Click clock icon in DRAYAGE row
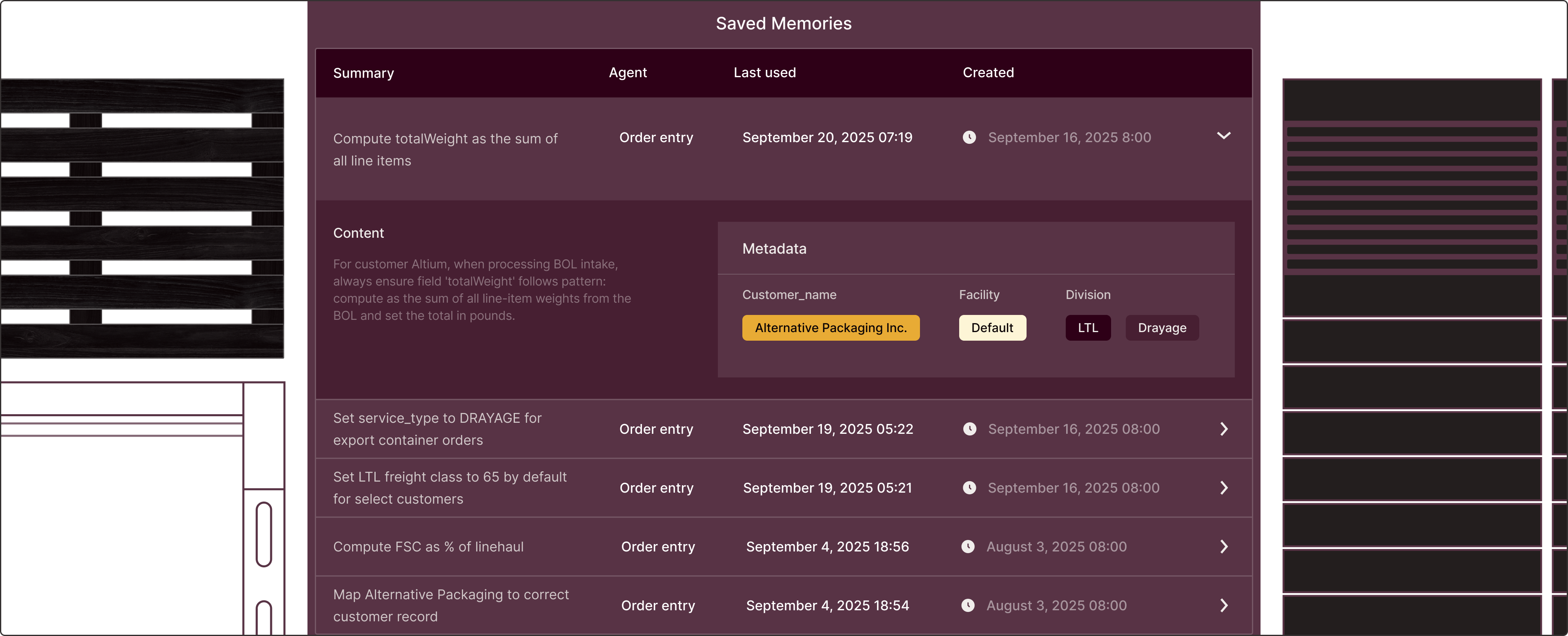Image resolution: width=1568 pixels, height=636 pixels. pos(969,429)
